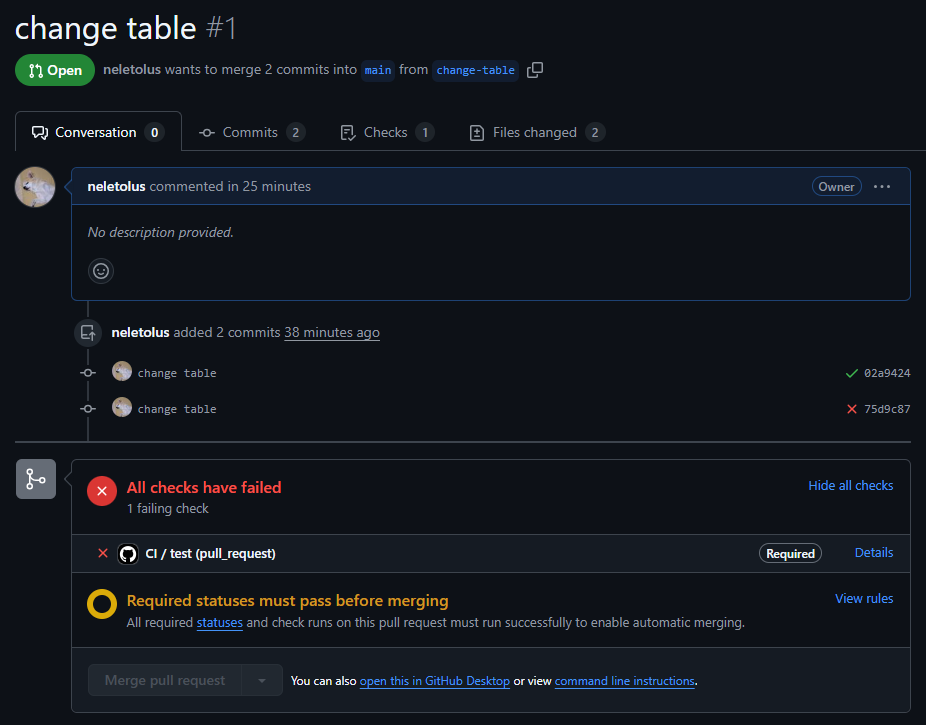Click the GitHub Actions logo beside CI / test
The height and width of the screenshot is (725, 926).
pos(128,553)
